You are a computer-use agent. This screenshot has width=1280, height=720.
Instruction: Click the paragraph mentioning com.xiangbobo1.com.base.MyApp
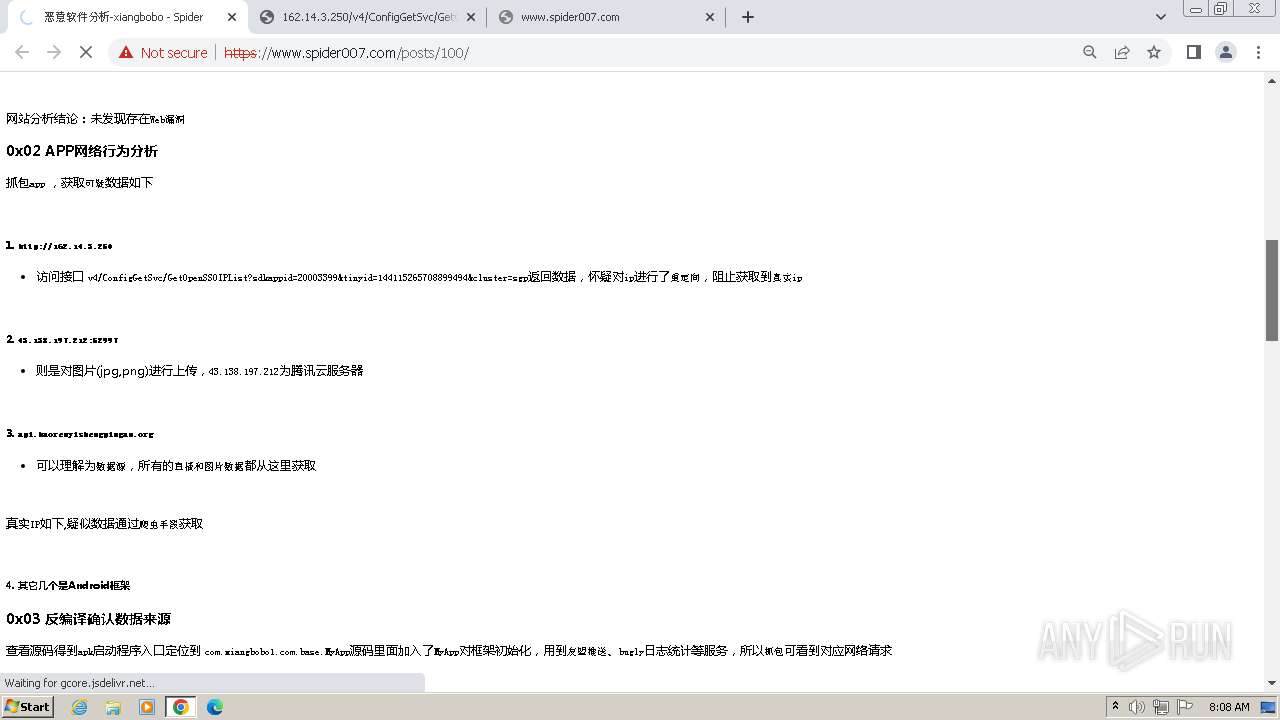(449, 651)
